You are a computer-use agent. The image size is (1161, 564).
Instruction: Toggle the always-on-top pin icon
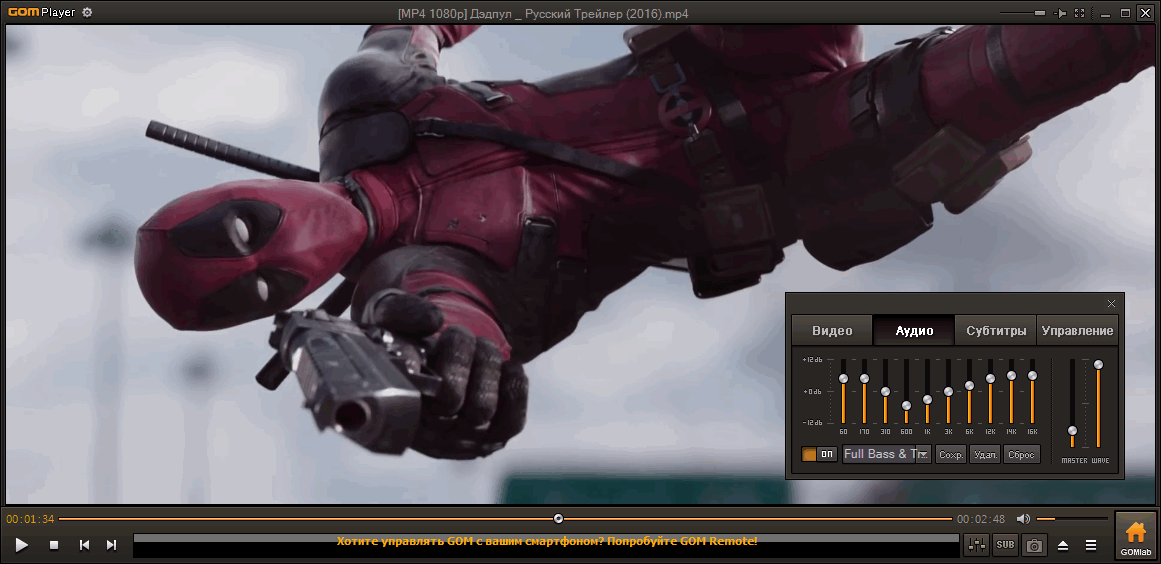(1061, 13)
